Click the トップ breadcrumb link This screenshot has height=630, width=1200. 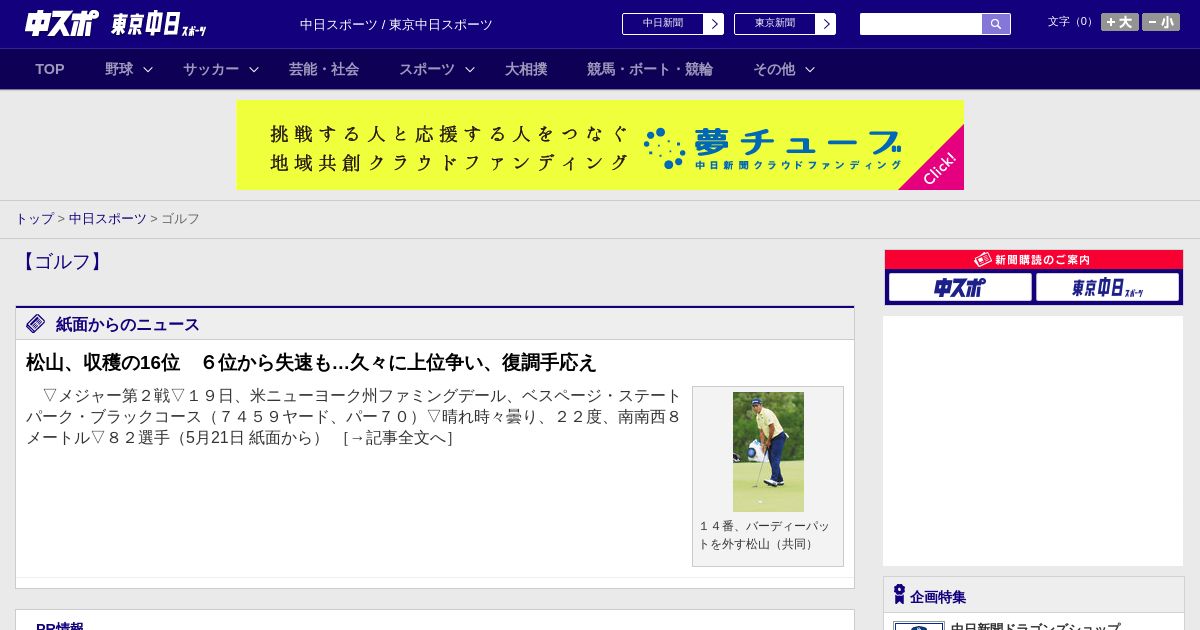click(x=34, y=218)
